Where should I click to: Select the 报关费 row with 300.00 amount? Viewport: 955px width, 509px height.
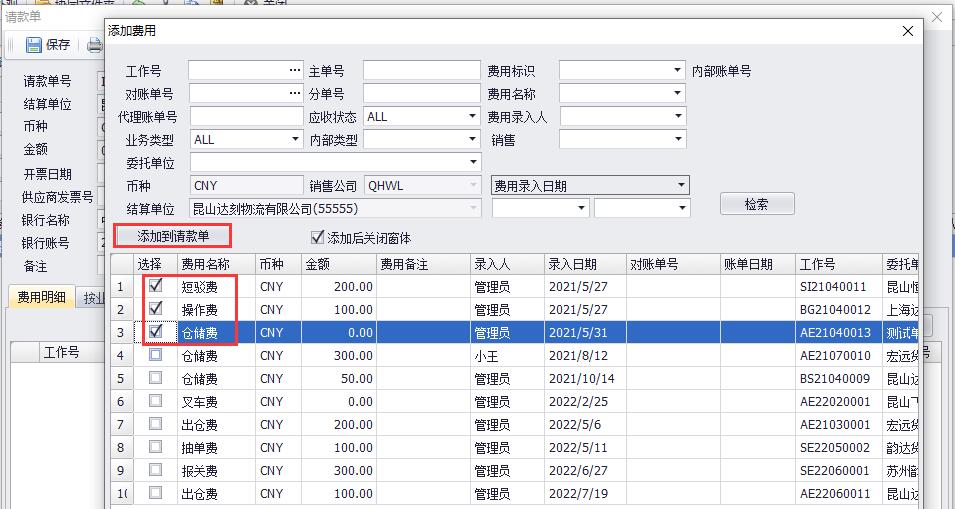tap(200, 470)
